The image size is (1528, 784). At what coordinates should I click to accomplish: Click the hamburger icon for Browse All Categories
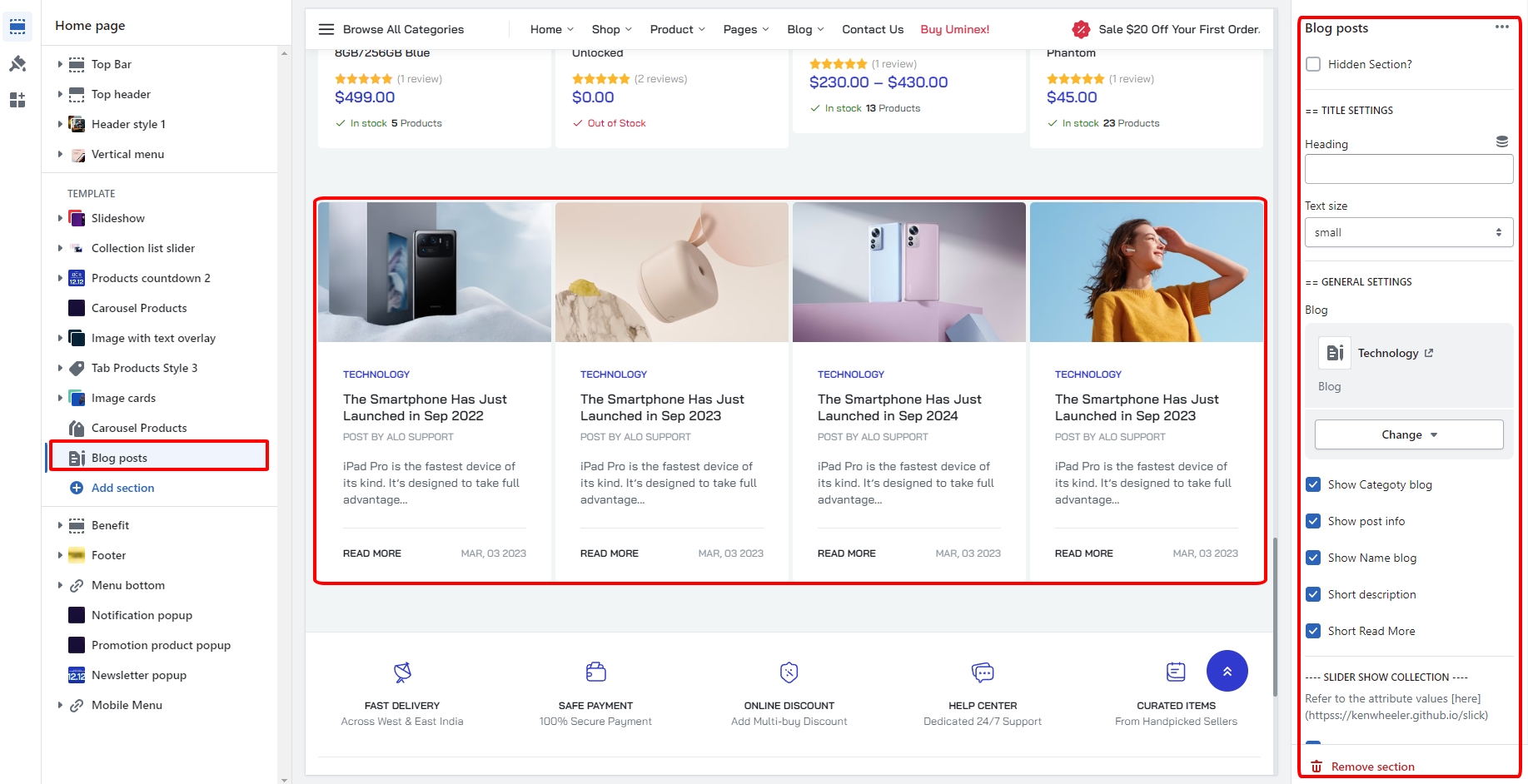[x=326, y=29]
